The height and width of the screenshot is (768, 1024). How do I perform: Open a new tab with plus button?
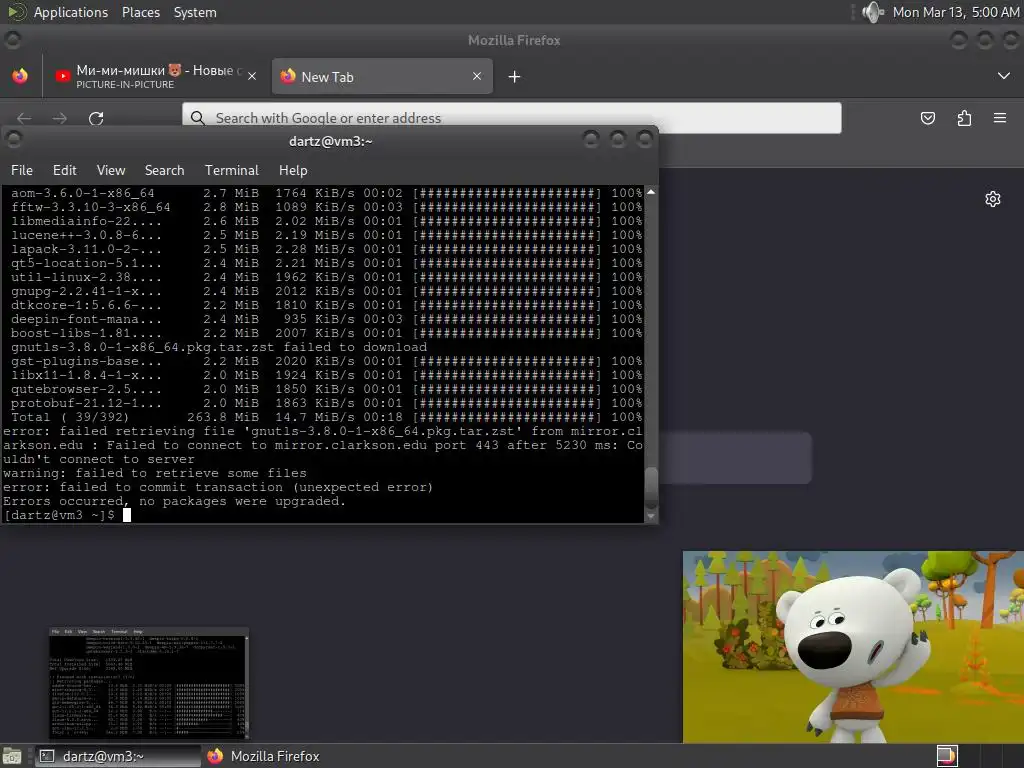pos(514,77)
